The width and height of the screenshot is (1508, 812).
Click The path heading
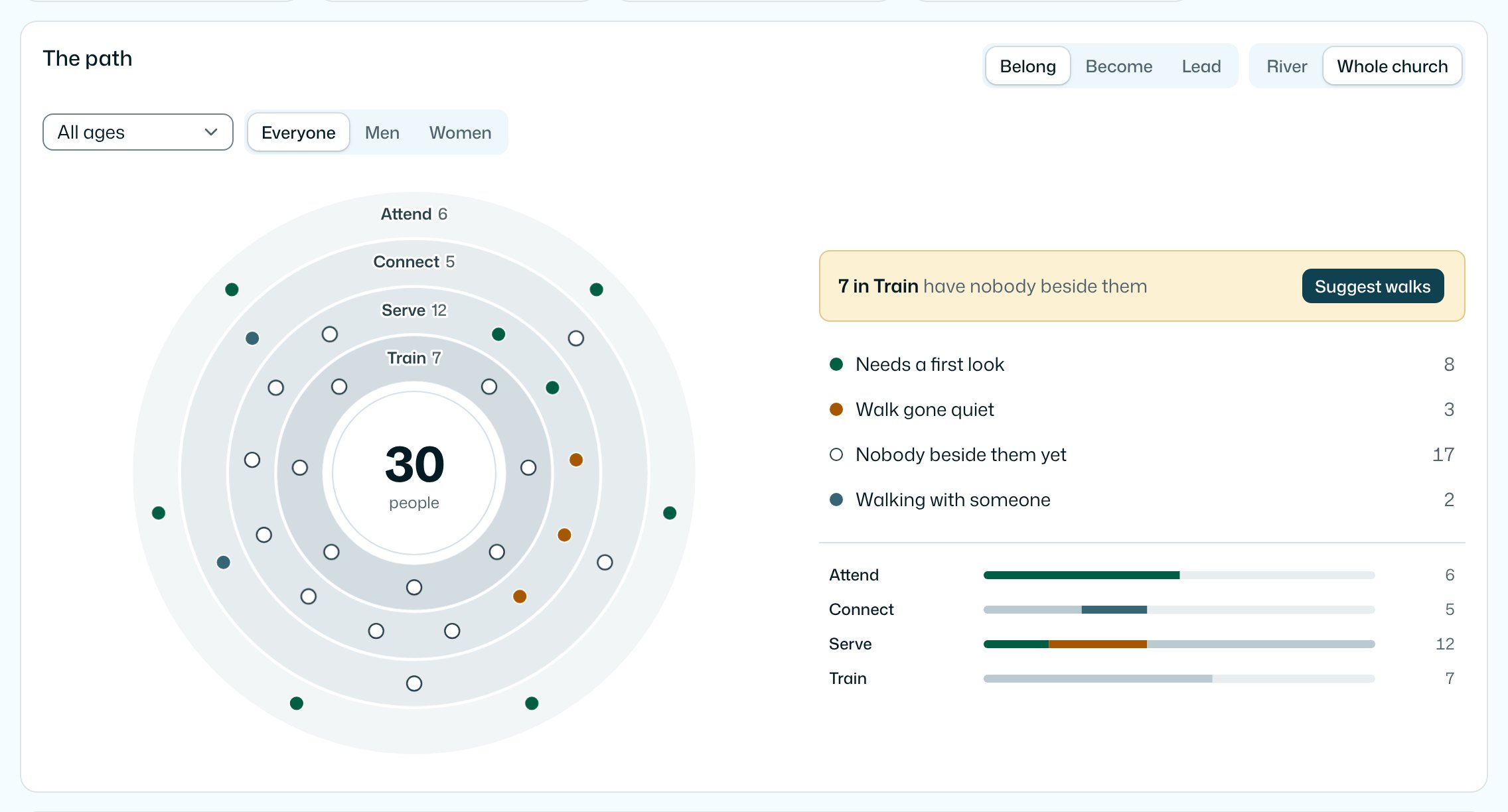(88, 58)
